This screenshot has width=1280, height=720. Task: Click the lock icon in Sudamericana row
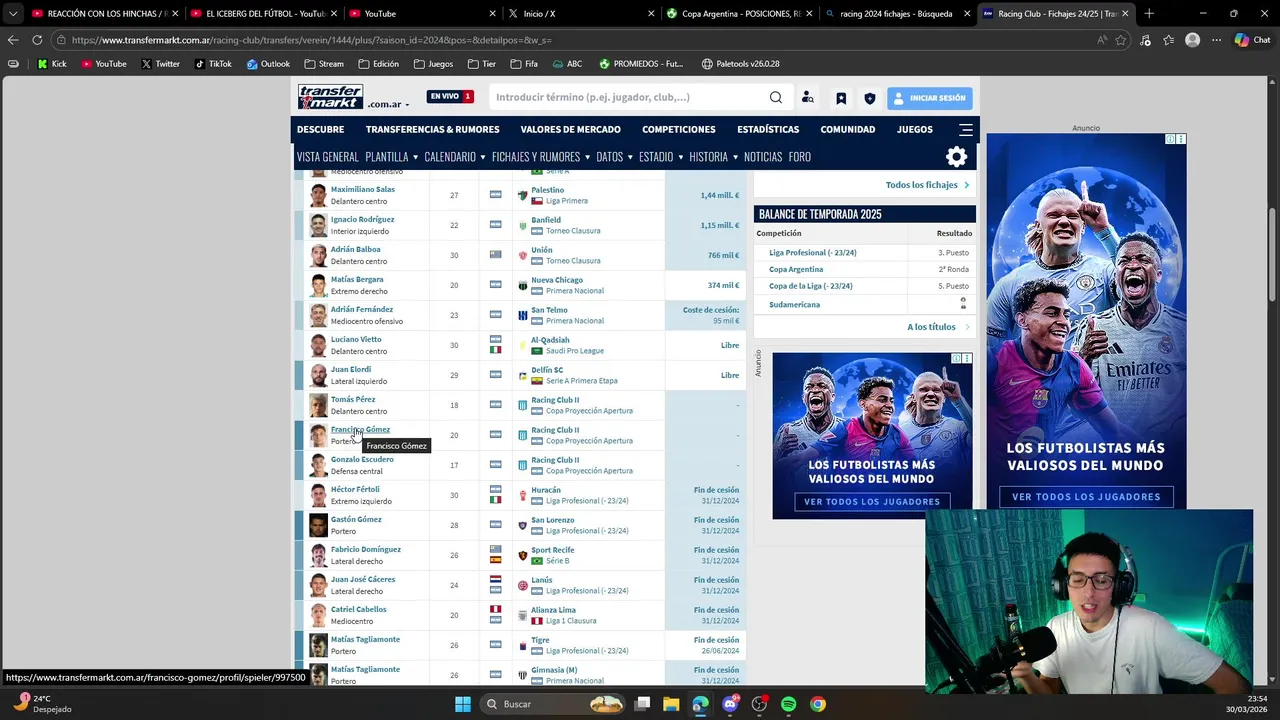pos(963,303)
